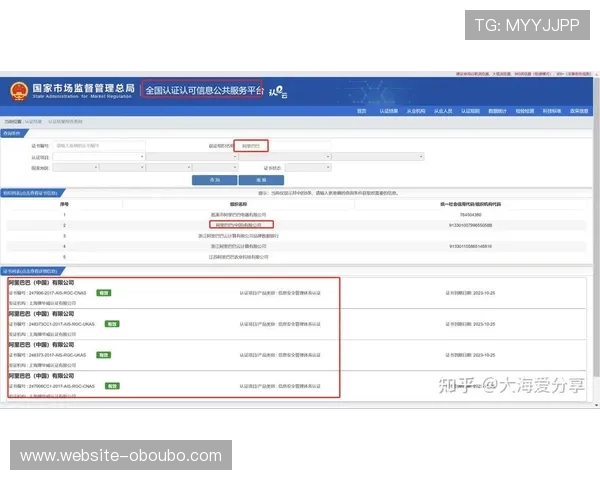This screenshot has height=480, width=600.
Task: Click the blue 重置 reset button
Action: (x=261, y=180)
